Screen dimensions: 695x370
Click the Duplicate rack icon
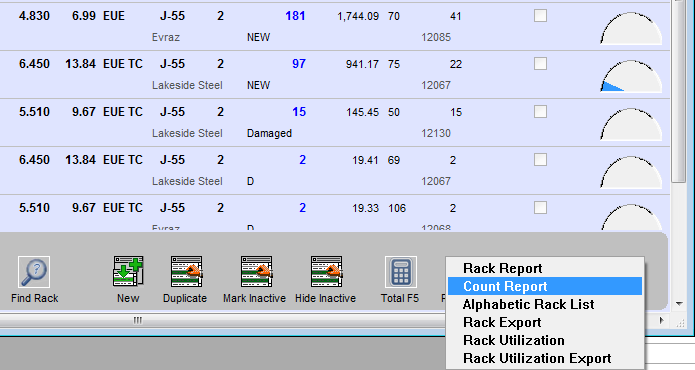click(186, 272)
